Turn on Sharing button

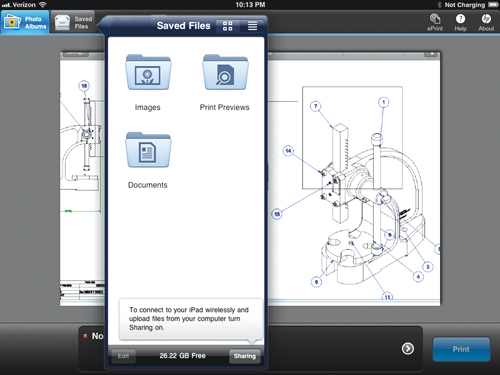tap(245, 356)
